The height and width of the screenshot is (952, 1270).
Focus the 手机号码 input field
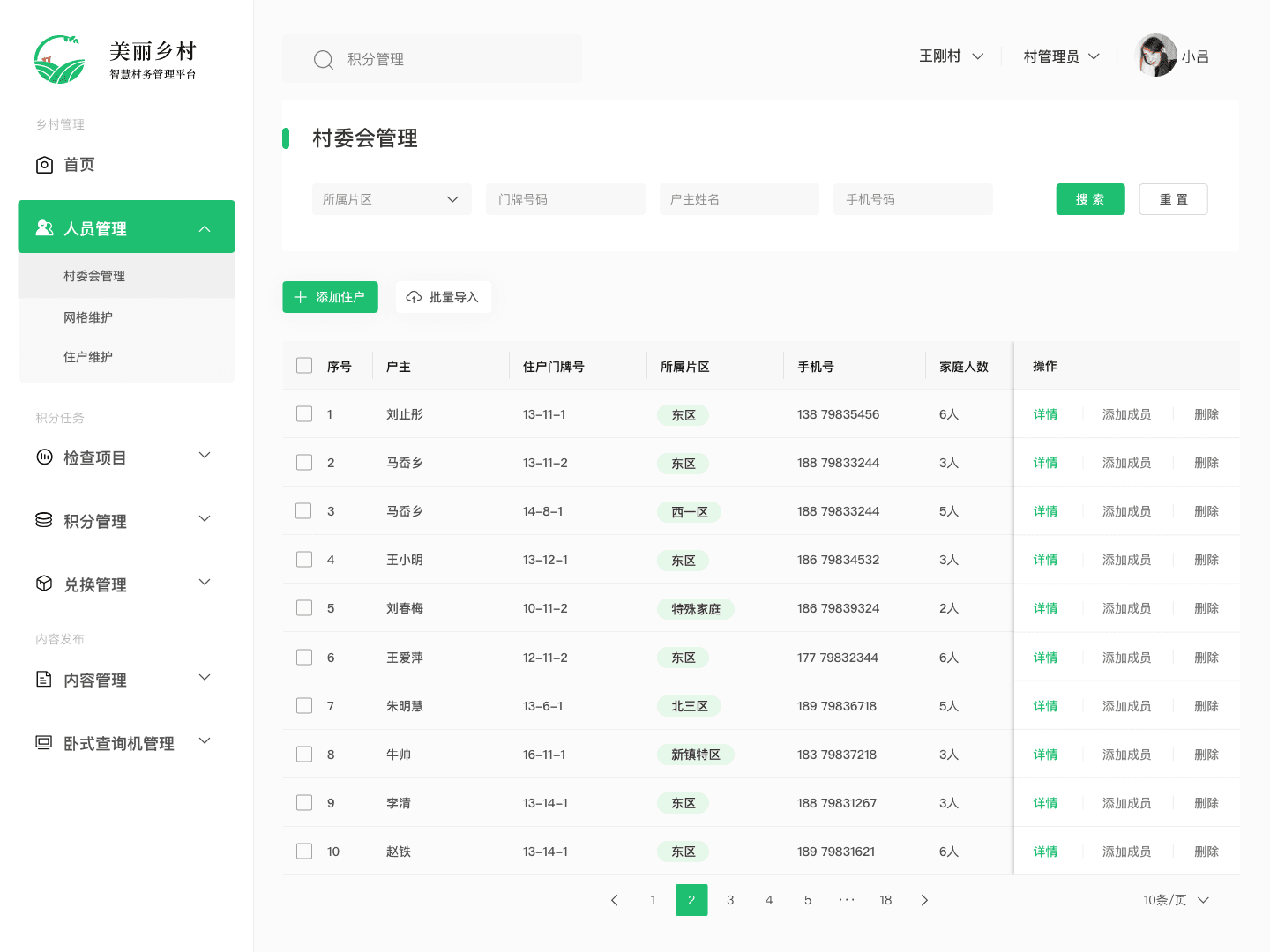913,199
